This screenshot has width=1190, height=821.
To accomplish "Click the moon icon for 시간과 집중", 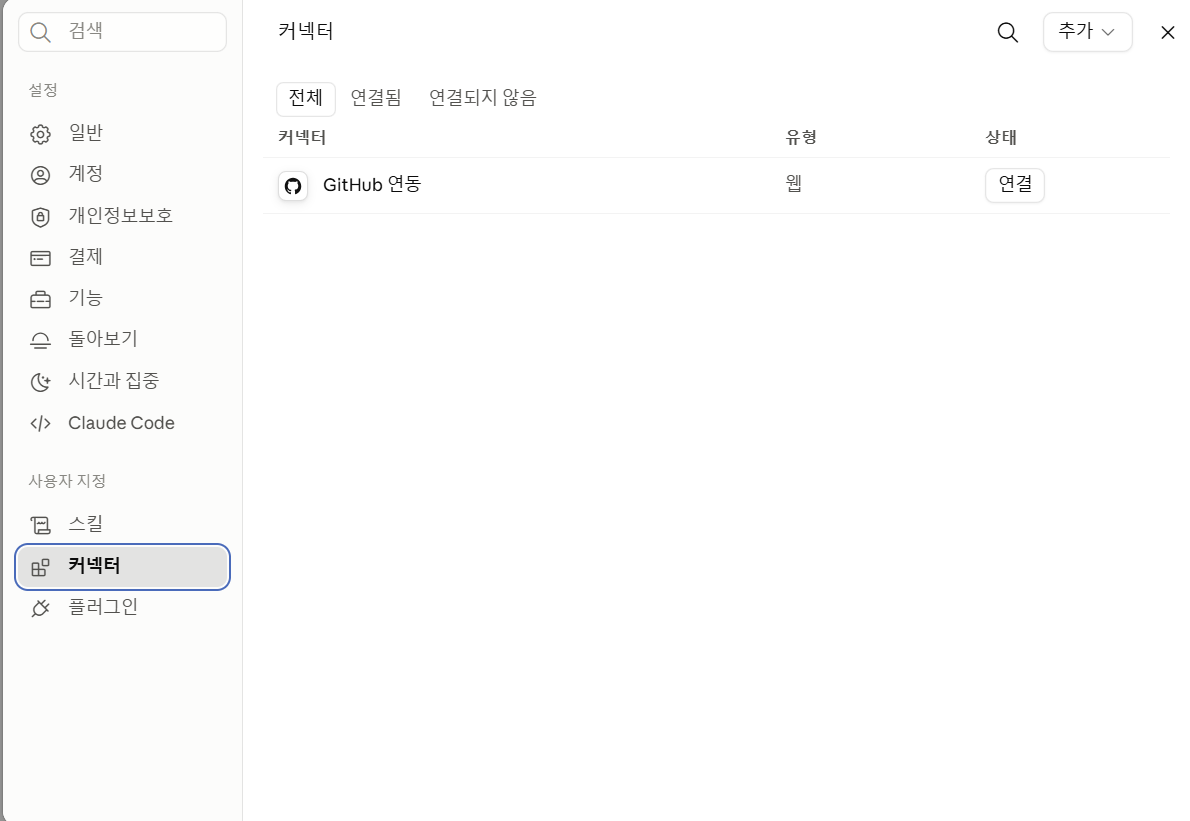I will click(x=40, y=382).
